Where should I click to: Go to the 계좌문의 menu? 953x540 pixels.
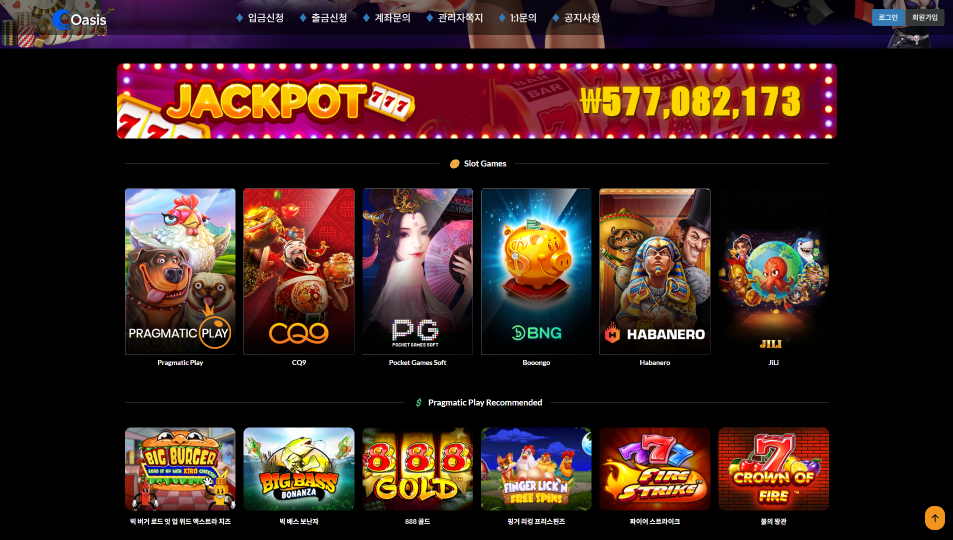[387, 18]
